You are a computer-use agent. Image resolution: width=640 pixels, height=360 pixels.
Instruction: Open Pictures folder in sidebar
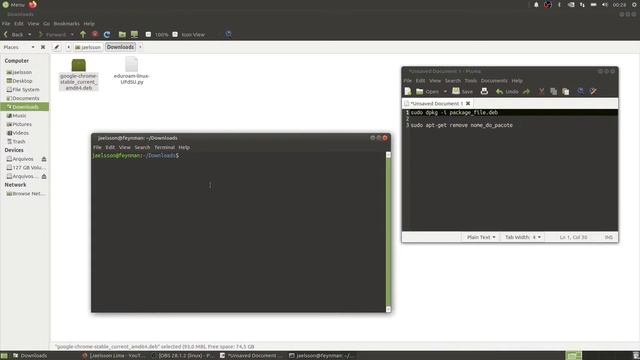point(22,124)
